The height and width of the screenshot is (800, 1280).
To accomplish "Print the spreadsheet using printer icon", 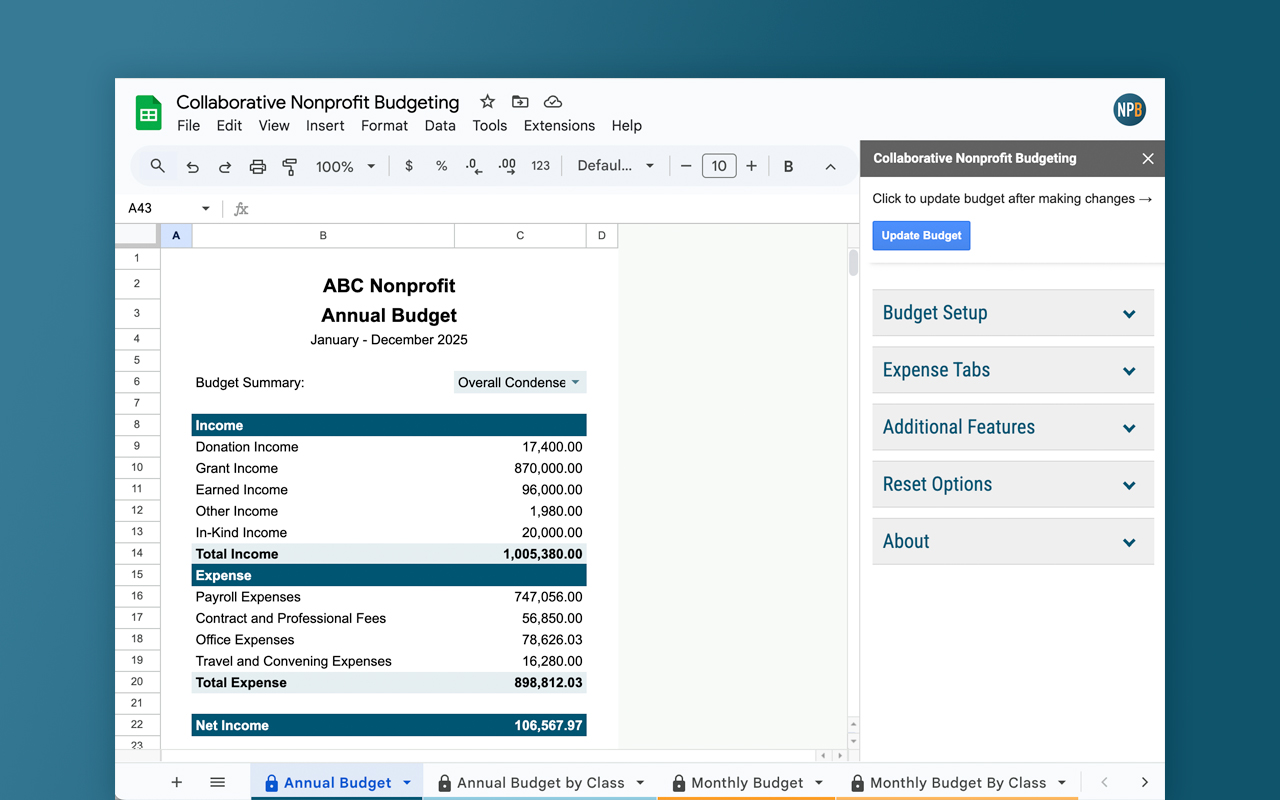I will tap(257, 167).
